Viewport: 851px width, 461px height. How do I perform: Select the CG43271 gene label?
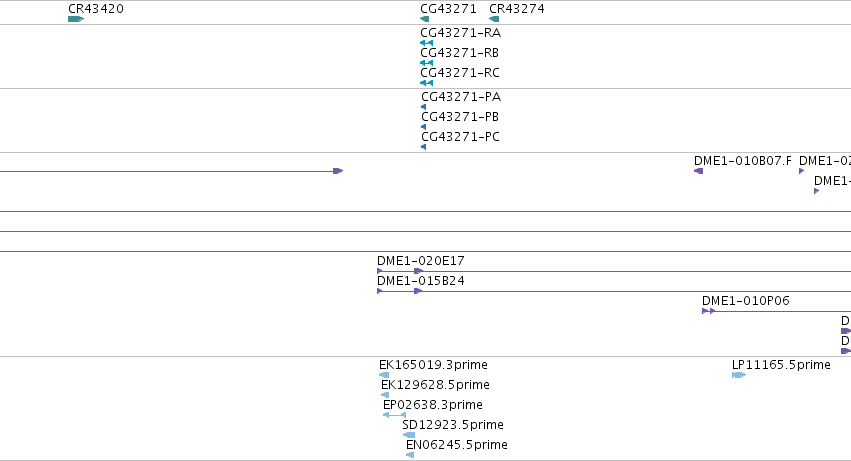(x=448, y=9)
